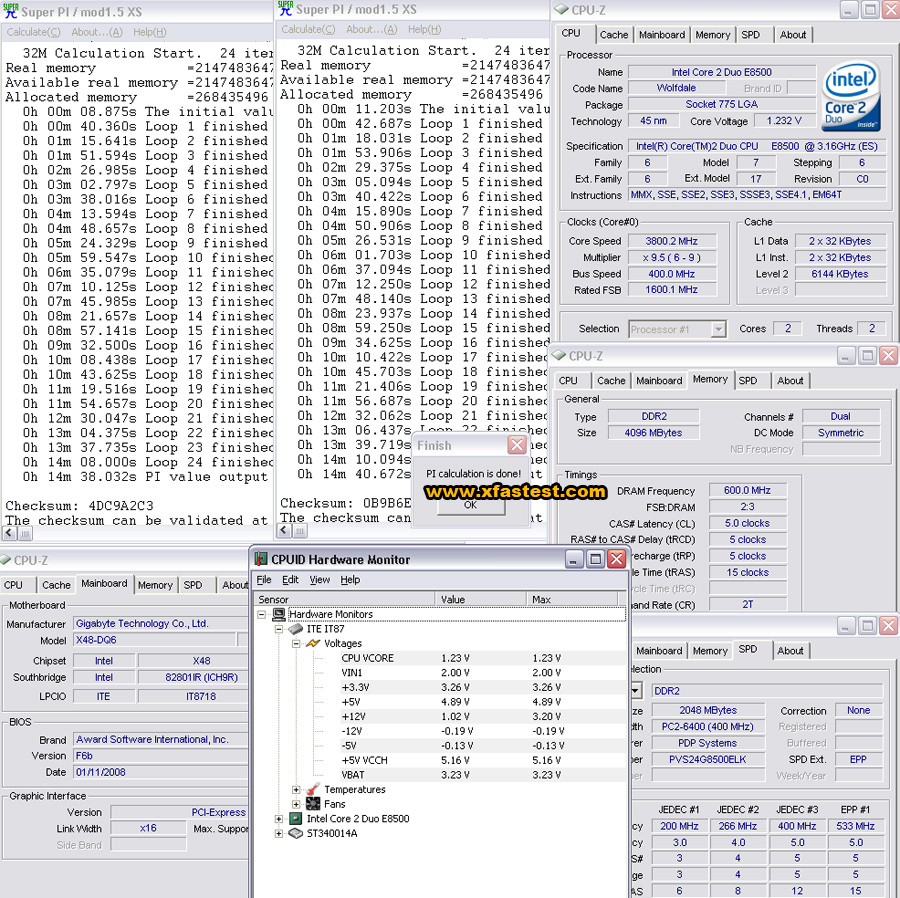Open the View menu in Hardware Monitor
The height and width of the screenshot is (898, 900).
(320, 580)
